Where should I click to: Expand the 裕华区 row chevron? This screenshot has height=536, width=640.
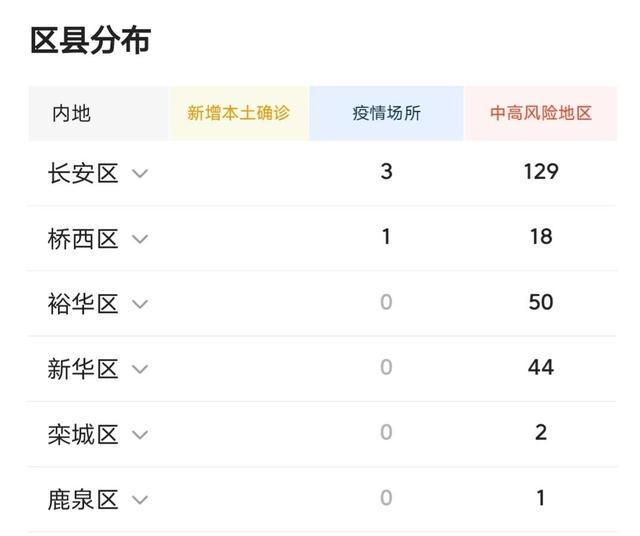(x=140, y=304)
